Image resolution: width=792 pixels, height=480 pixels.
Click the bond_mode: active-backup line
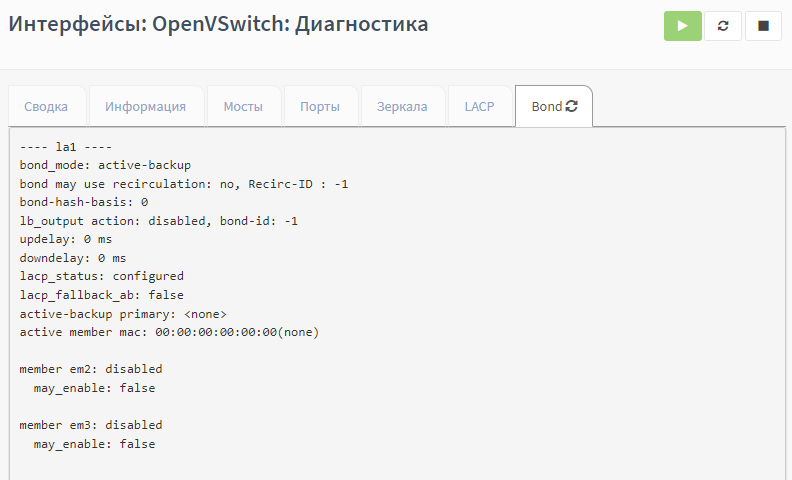[x=105, y=165]
